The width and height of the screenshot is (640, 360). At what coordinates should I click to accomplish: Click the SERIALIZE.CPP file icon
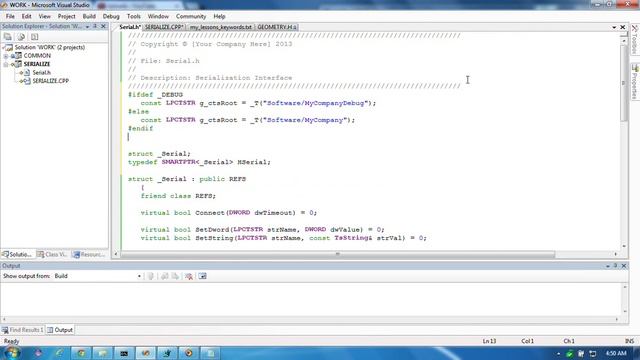coord(26,81)
